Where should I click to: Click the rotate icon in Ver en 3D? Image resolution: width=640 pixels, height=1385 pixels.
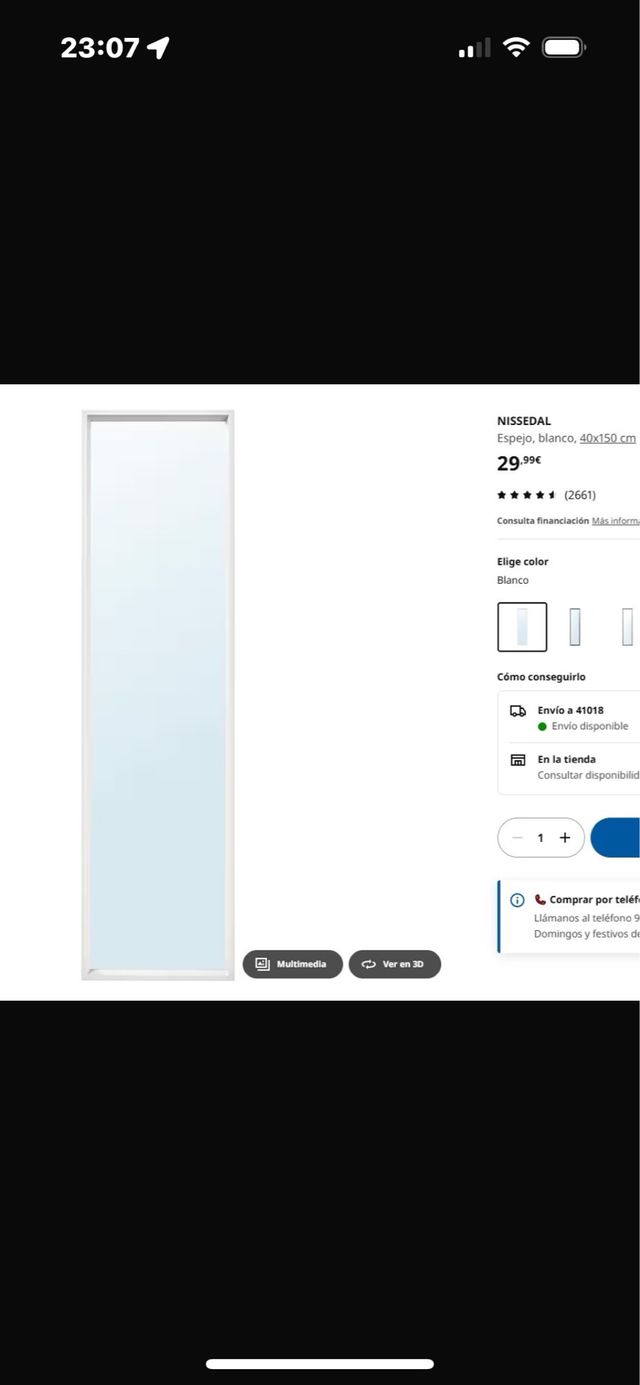point(369,964)
